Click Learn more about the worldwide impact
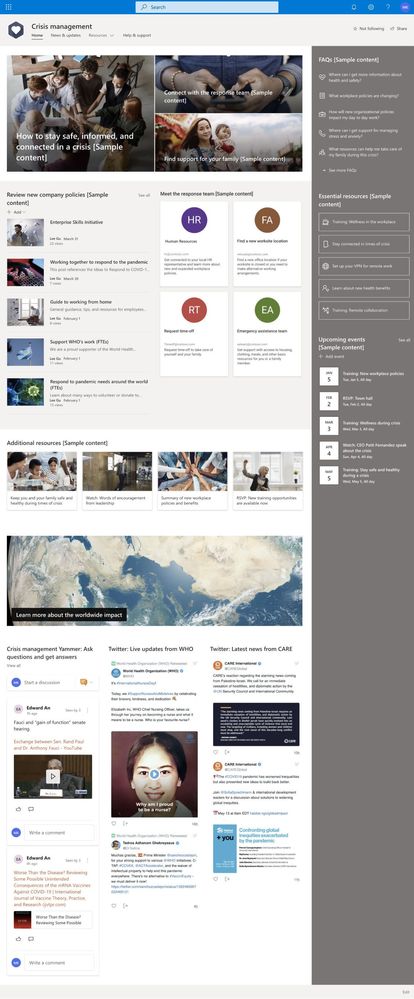The height and width of the screenshot is (999, 414). click(x=71, y=615)
